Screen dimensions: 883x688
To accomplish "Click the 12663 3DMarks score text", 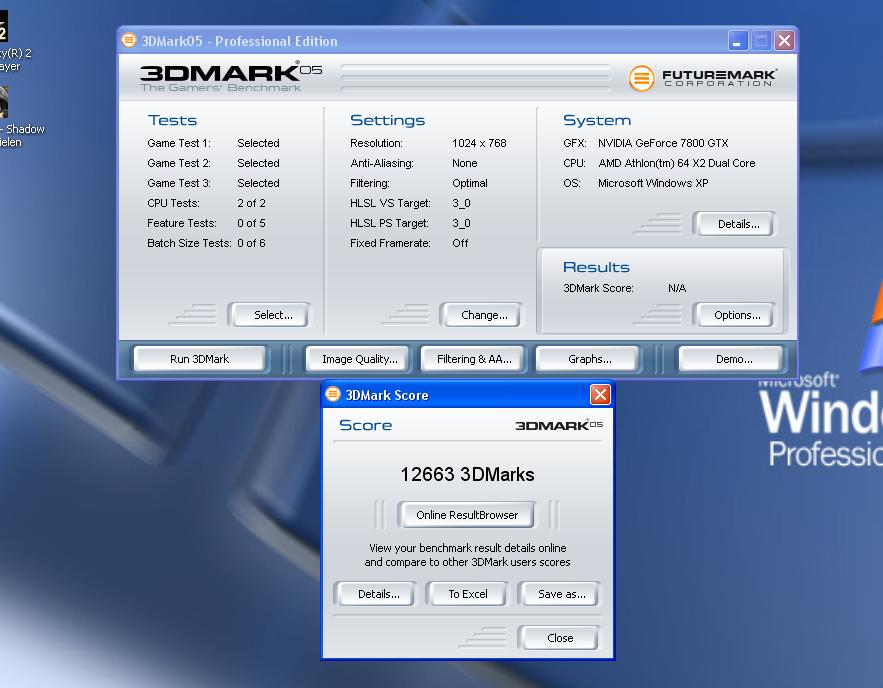I will coord(467,474).
